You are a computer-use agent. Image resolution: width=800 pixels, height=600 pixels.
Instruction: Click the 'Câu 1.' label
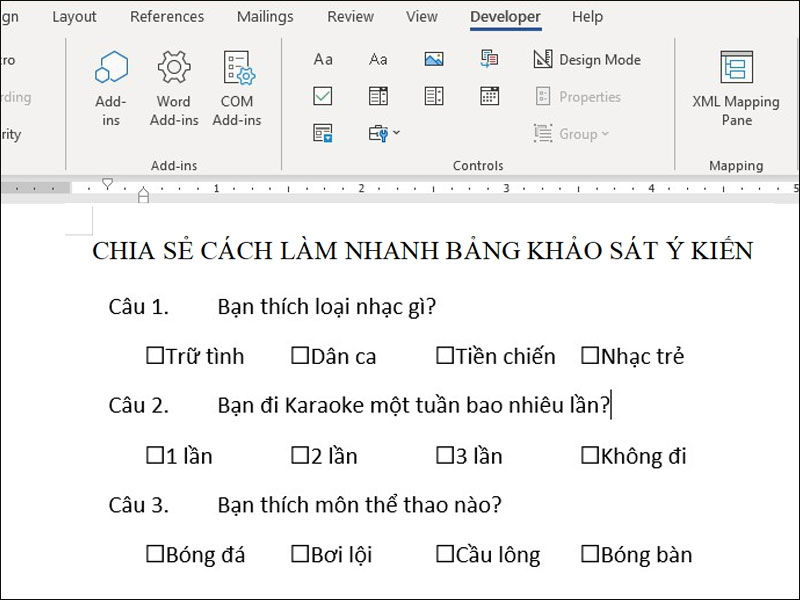pyautogui.click(x=138, y=307)
